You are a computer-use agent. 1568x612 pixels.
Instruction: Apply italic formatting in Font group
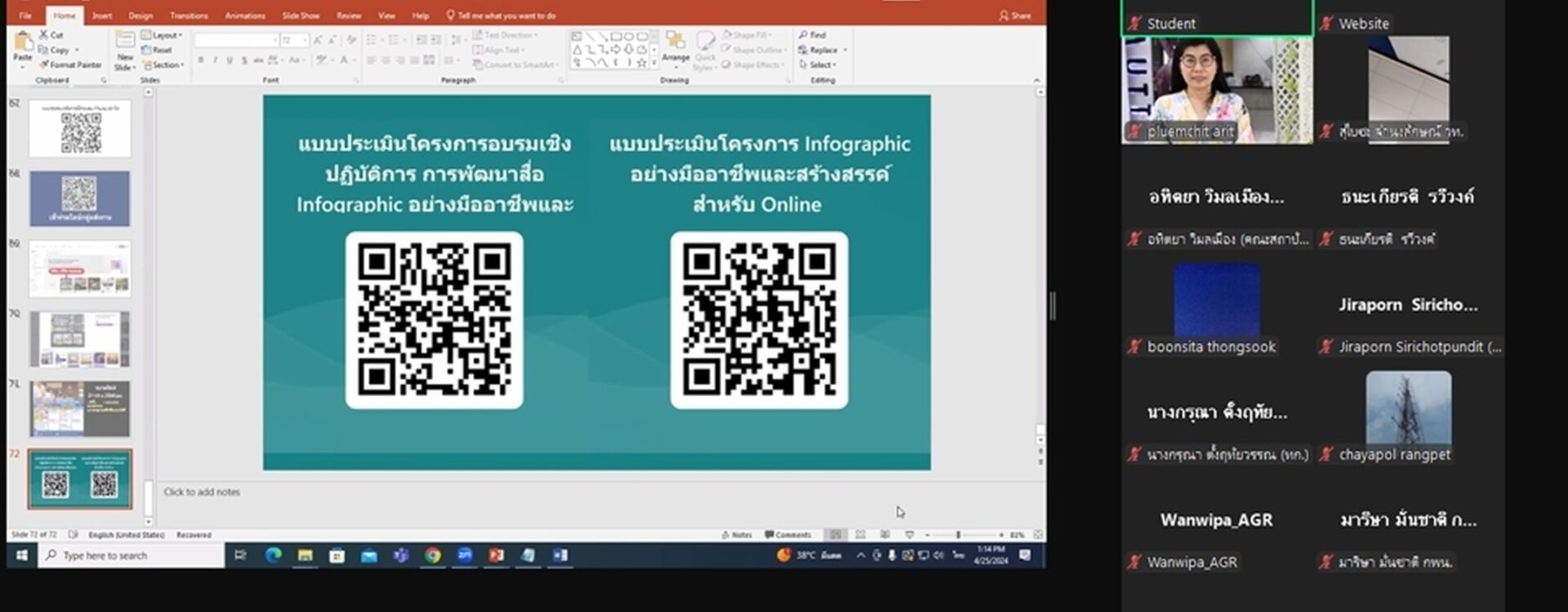216,60
